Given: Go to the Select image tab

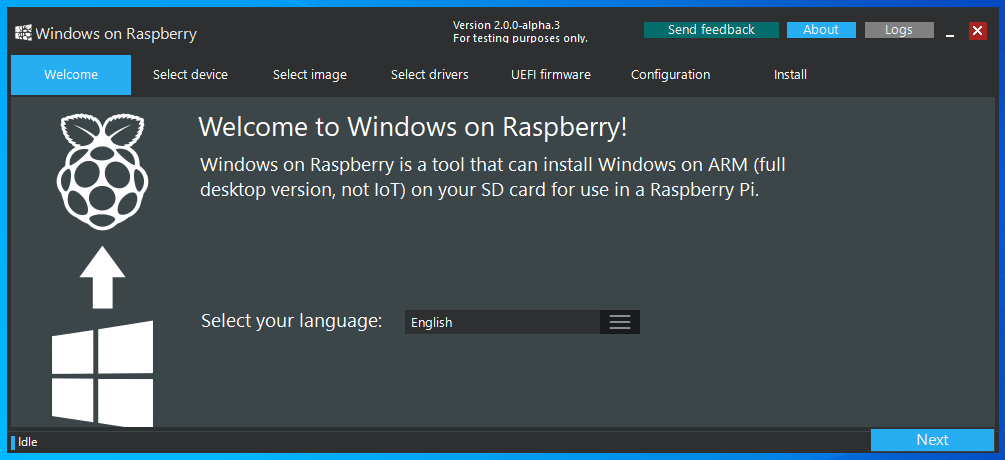Looking at the screenshot, I should 310,75.
